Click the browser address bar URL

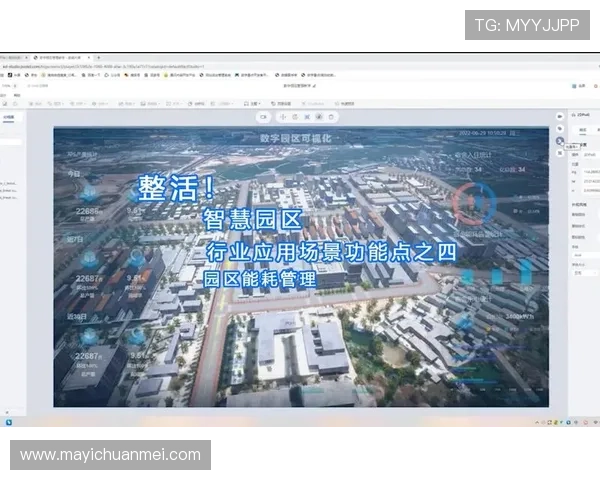pyautogui.click(x=103, y=67)
